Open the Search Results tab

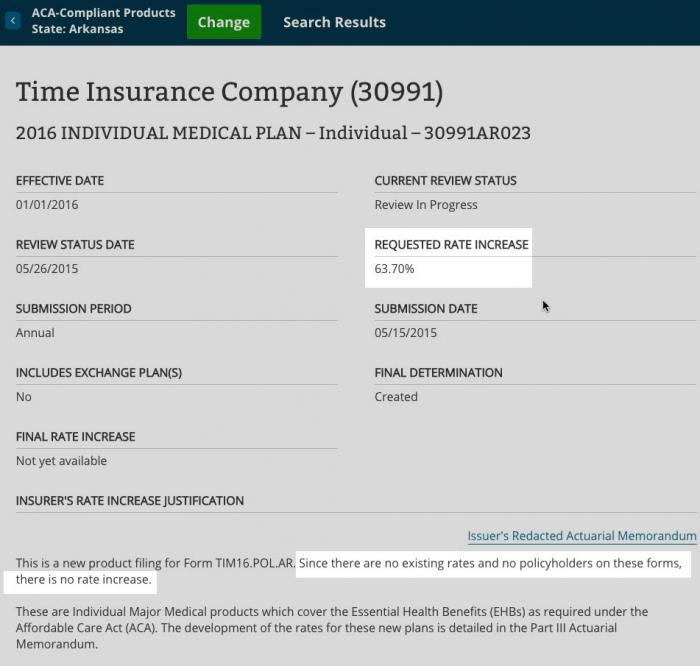[334, 22]
